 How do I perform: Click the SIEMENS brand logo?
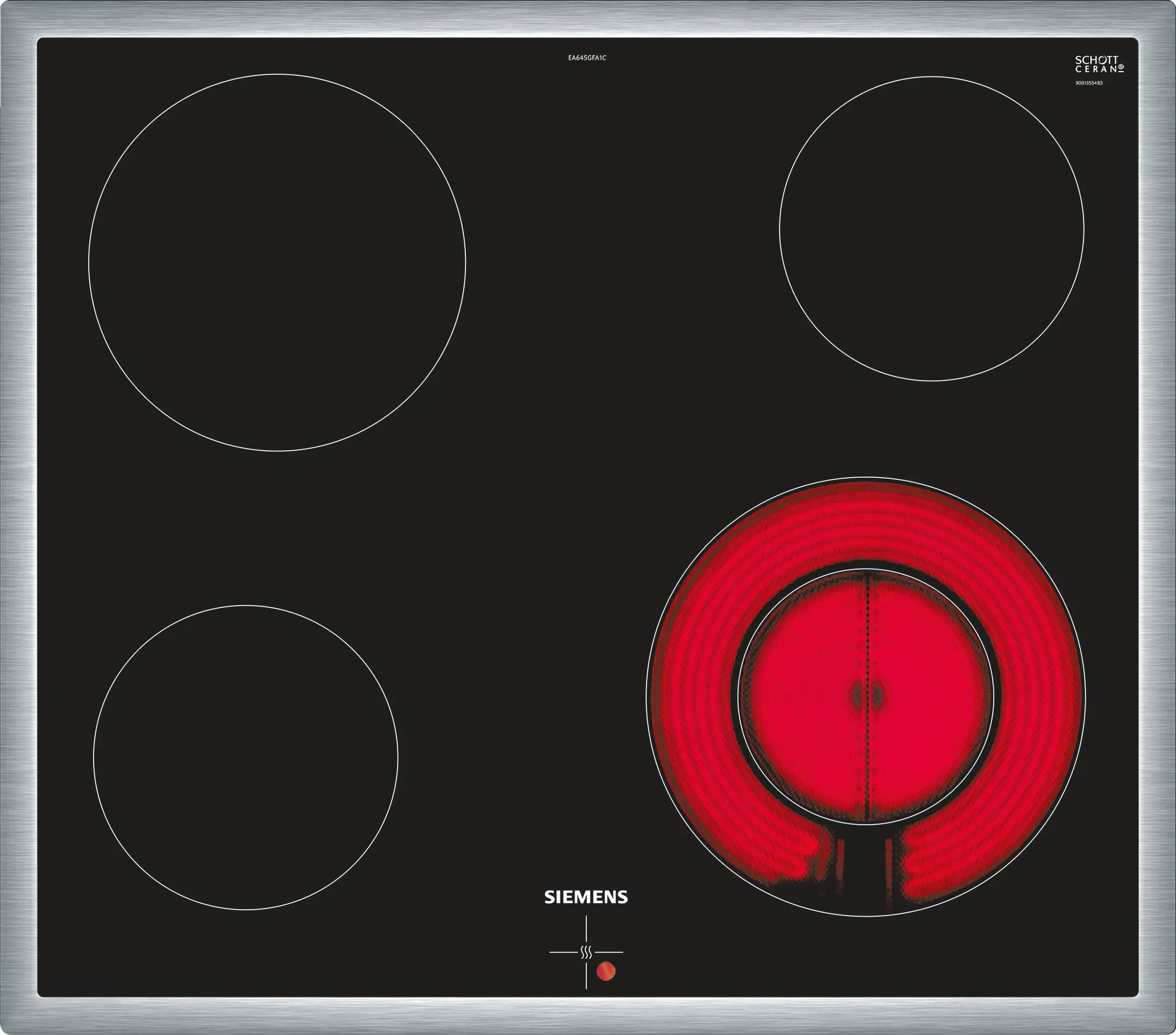(x=586, y=897)
